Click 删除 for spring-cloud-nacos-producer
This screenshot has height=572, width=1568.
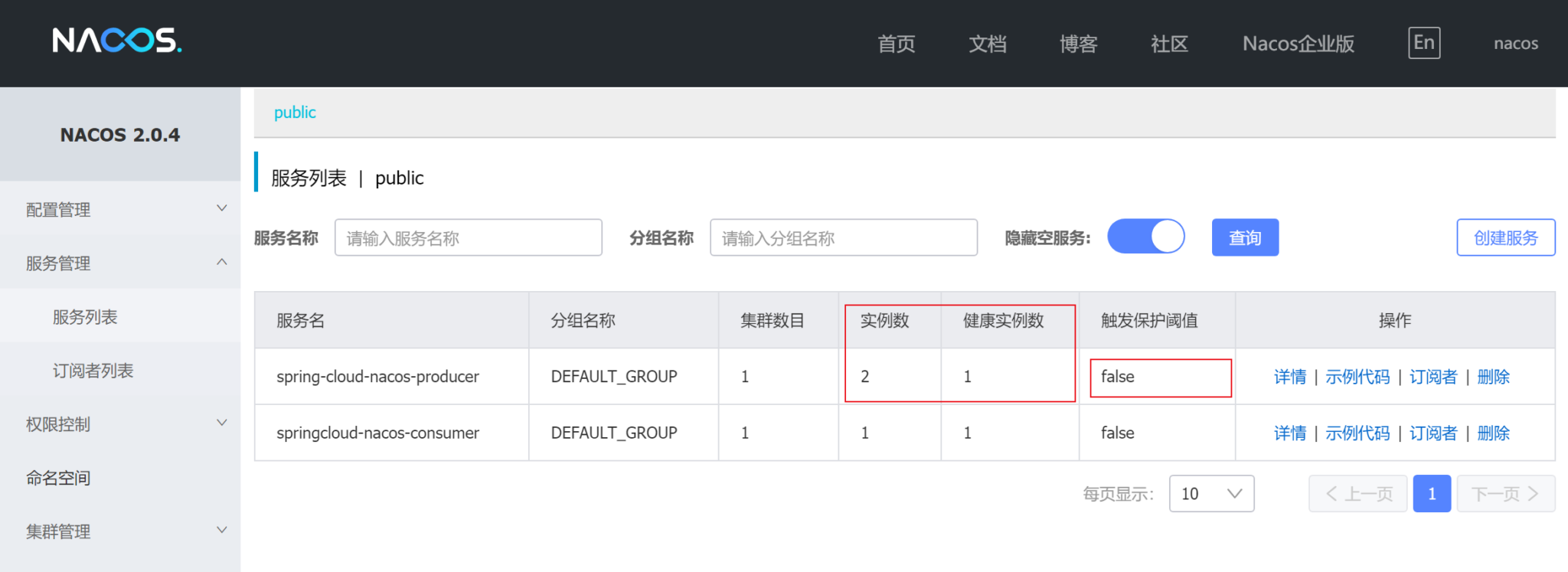click(1493, 377)
